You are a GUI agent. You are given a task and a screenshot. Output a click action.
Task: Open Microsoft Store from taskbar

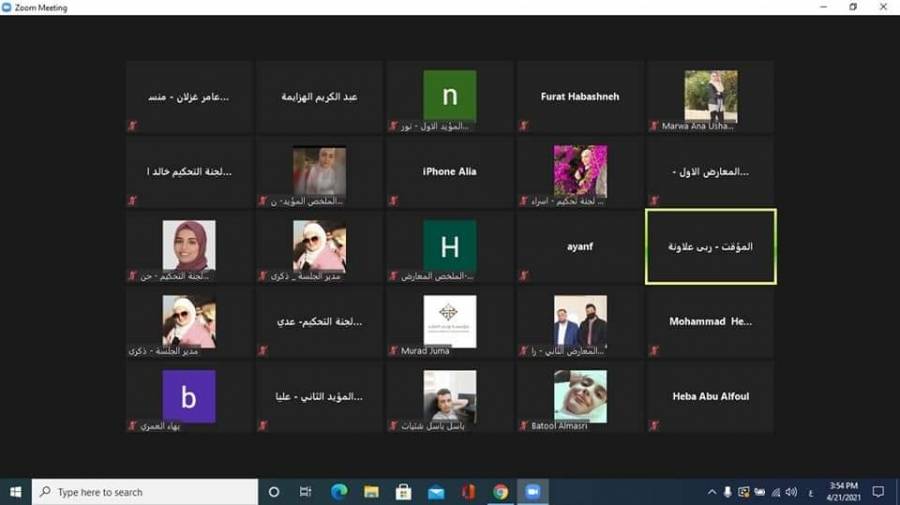pyautogui.click(x=404, y=492)
